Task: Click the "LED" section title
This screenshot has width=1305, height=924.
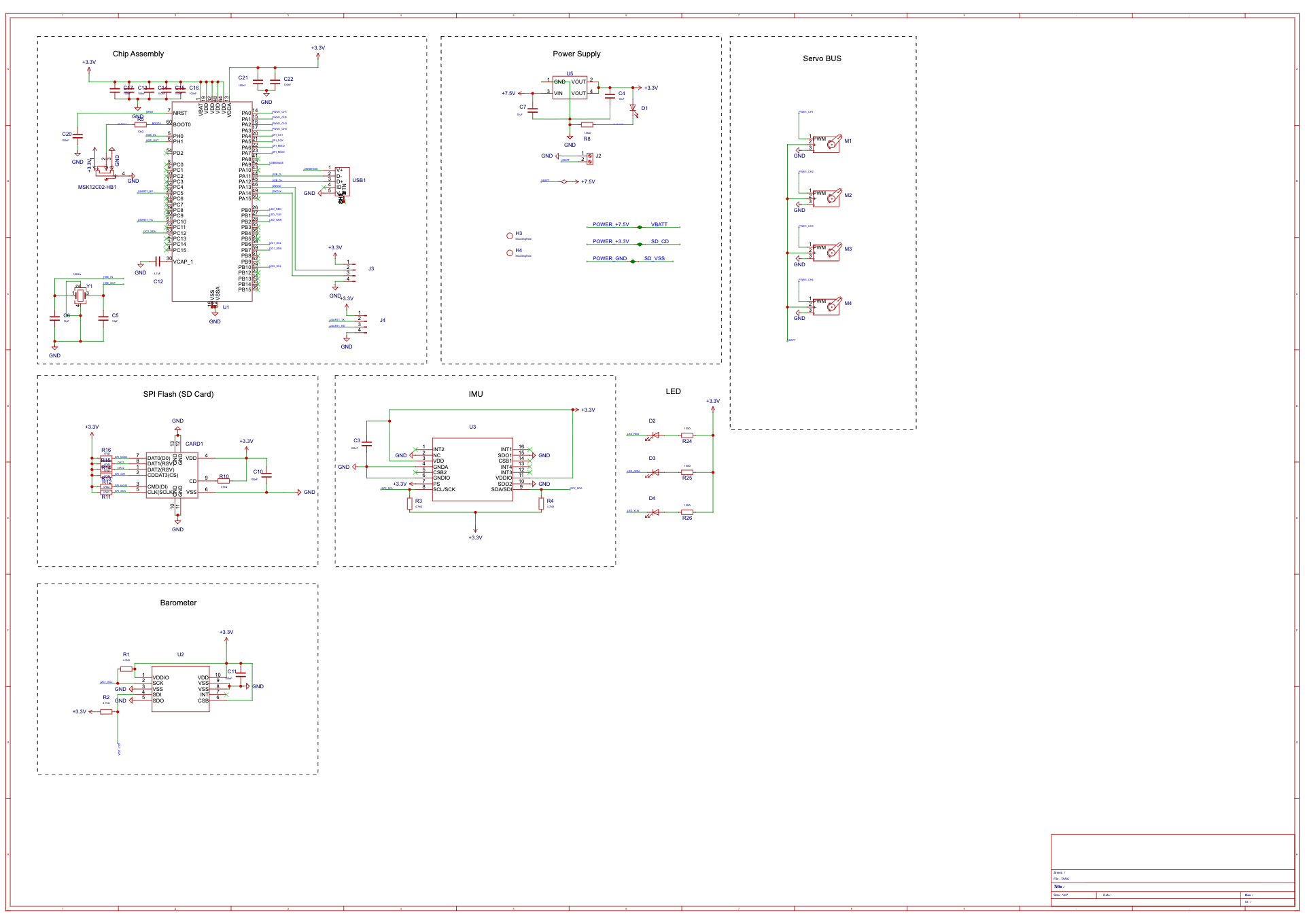Action: coord(673,391)
